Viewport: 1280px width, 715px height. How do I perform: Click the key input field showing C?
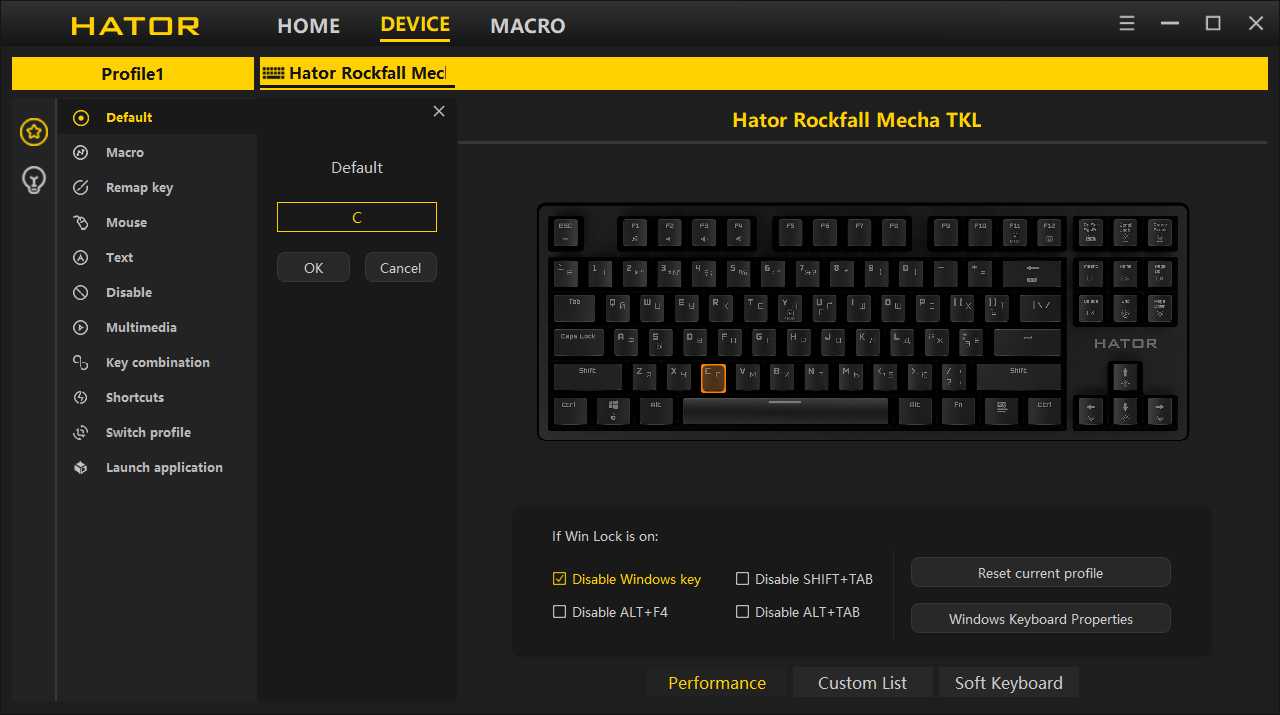(x=357, y=217)
